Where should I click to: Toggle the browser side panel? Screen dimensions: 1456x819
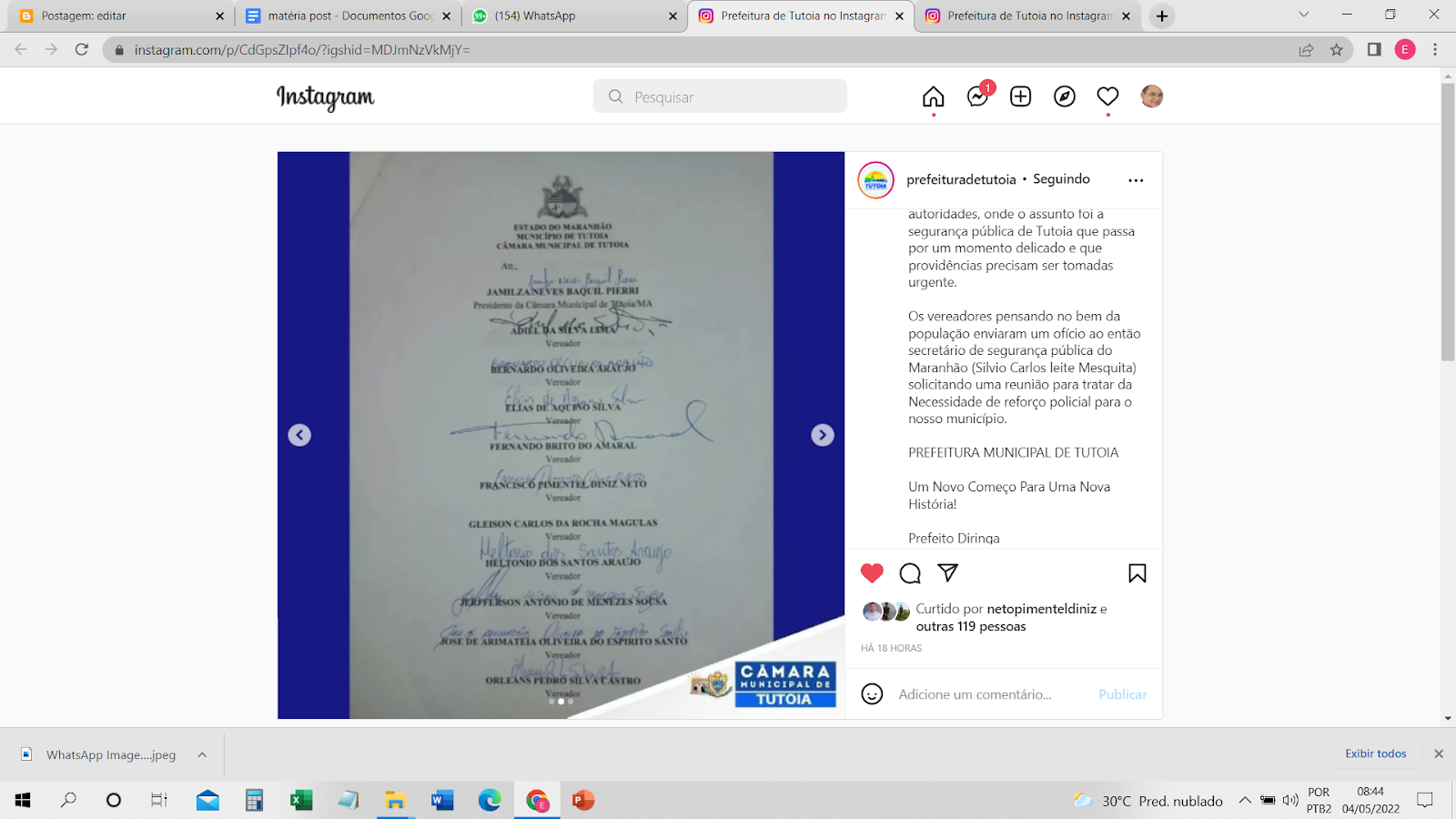(x=1374, y=50)
